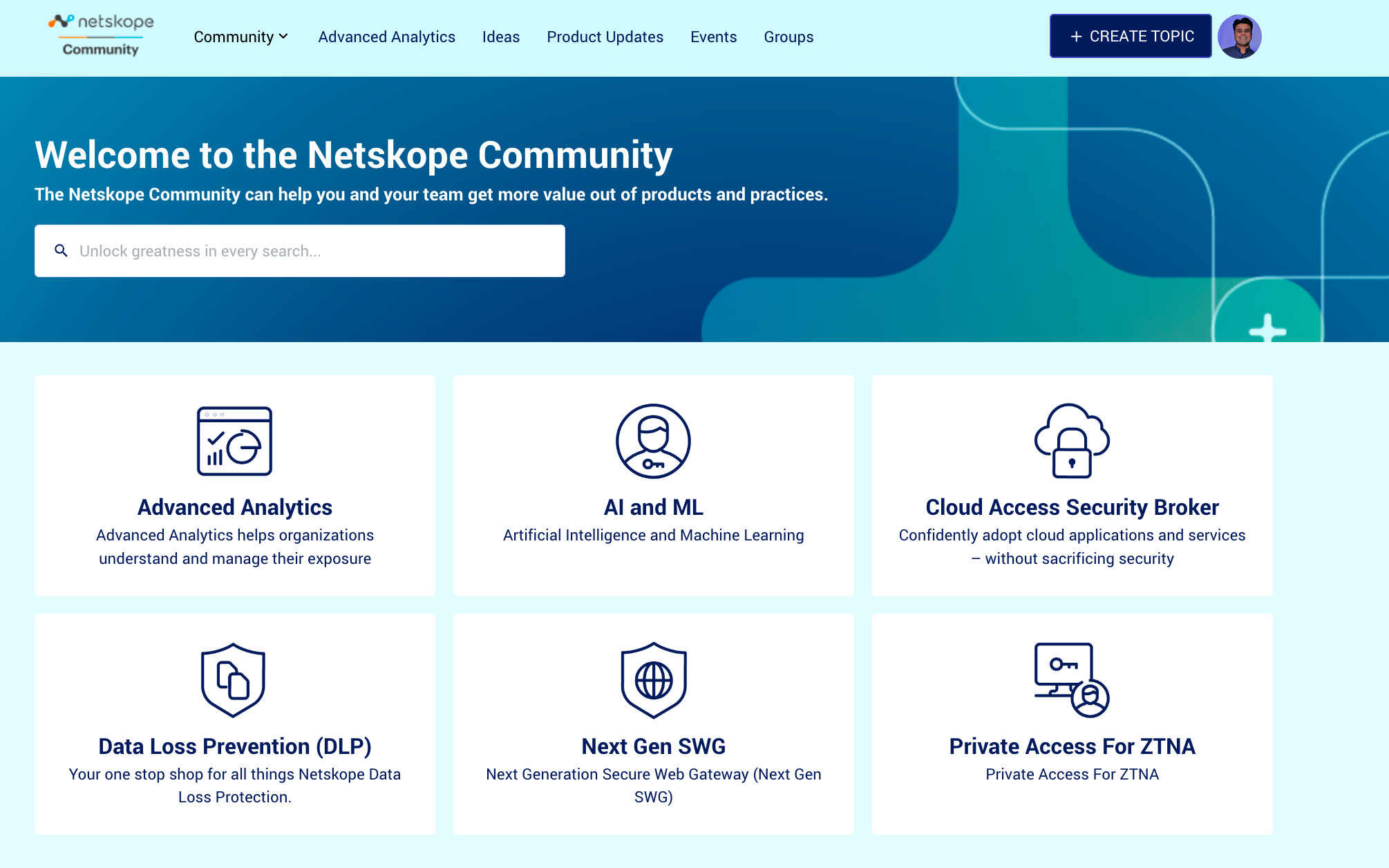Image resolution: width=1389 pixels, height=868 pixels.
Task: Open the Groups nav link
Action: tap(788, 37)
